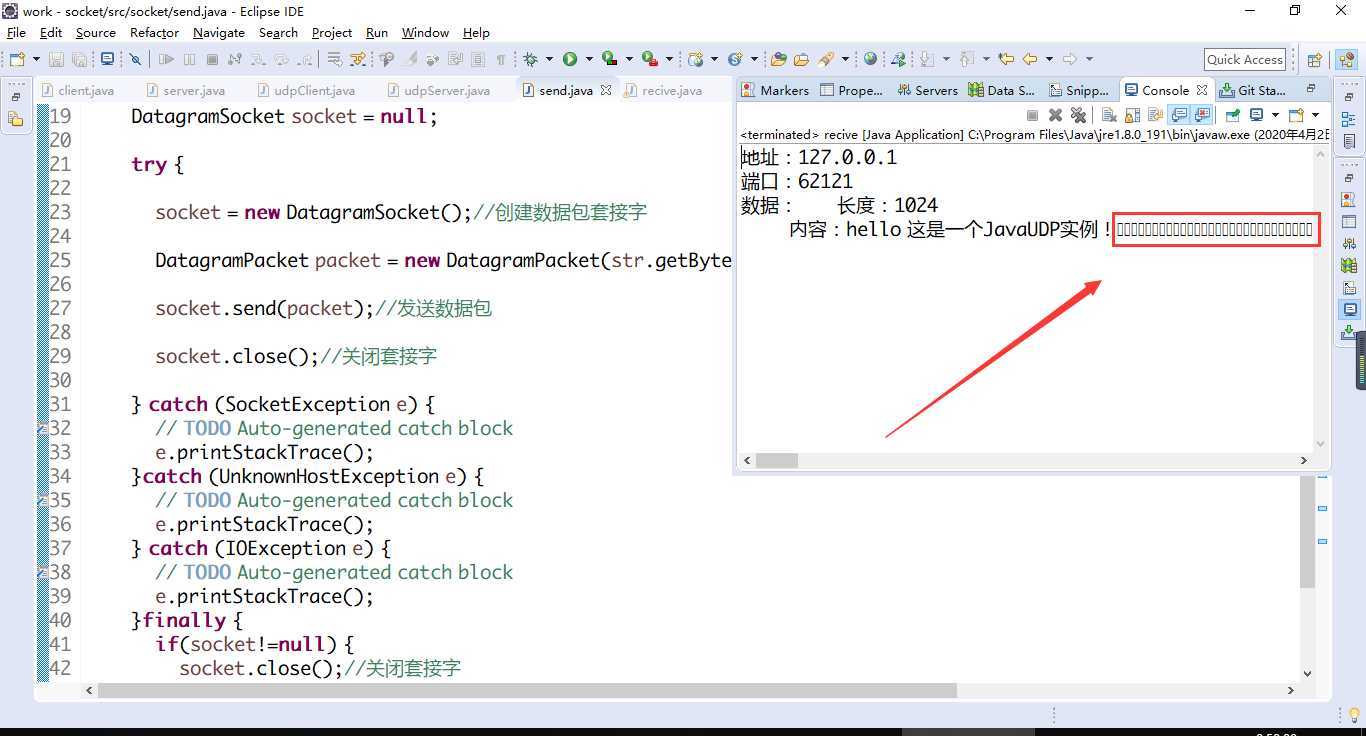Image resolution: width=1366 pixels, height=736 pixels.
Task: Open the Debug launch icon in toolbar
Action: (x=531, y=59)
